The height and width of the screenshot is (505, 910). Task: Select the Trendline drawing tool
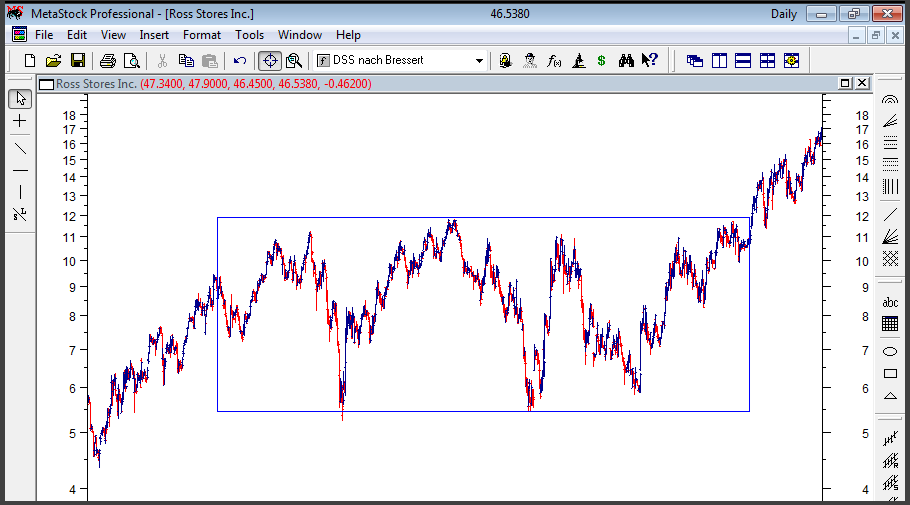[x=20, y=149]
